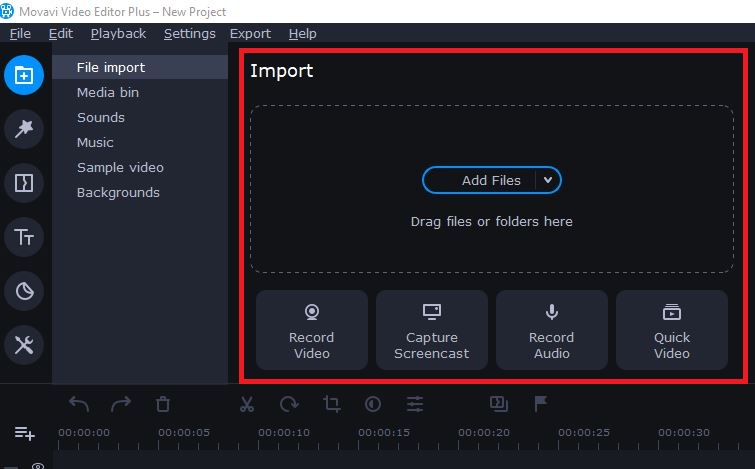Click the 00:00:05 timeline ruler mark
The width and height of the screenshot is (755, 469).
[184, 432]
